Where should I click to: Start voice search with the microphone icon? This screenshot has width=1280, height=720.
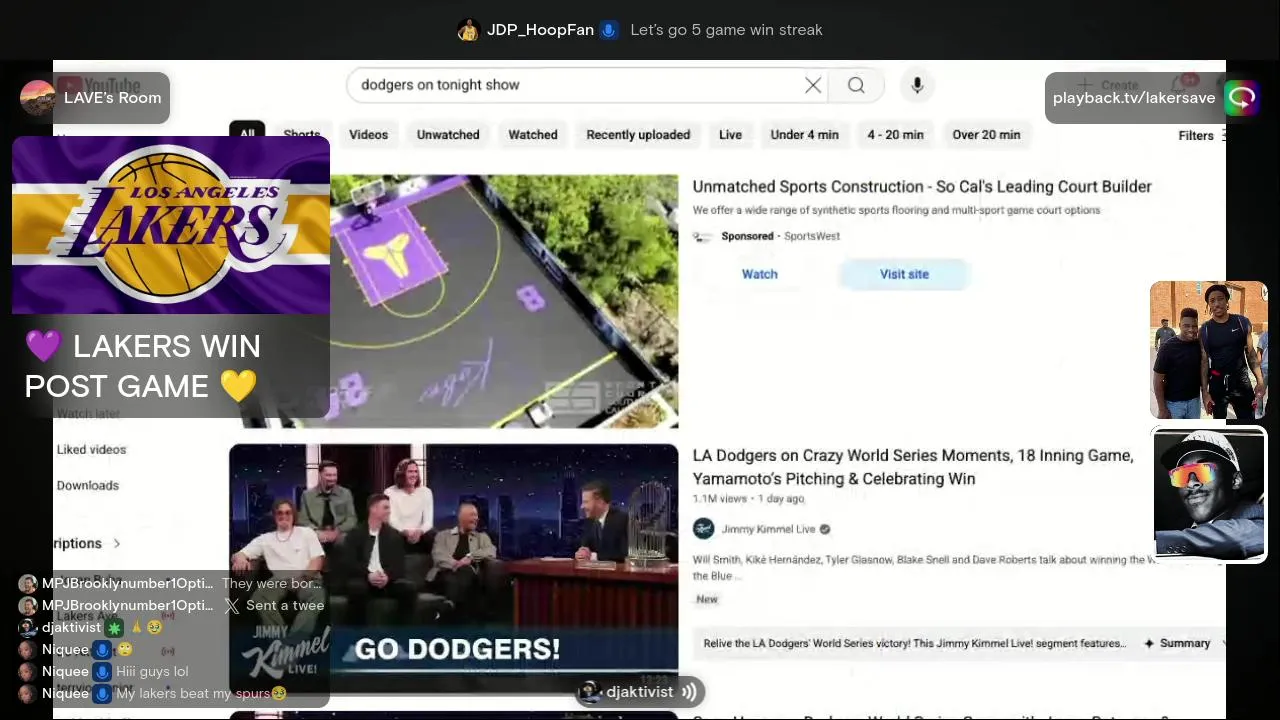(917, 85)
